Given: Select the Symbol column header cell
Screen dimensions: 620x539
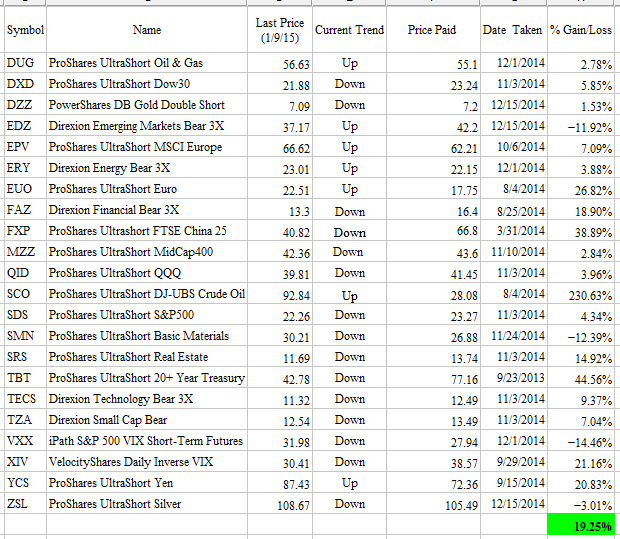Looking at the screenshot, I should pos(25,30).
